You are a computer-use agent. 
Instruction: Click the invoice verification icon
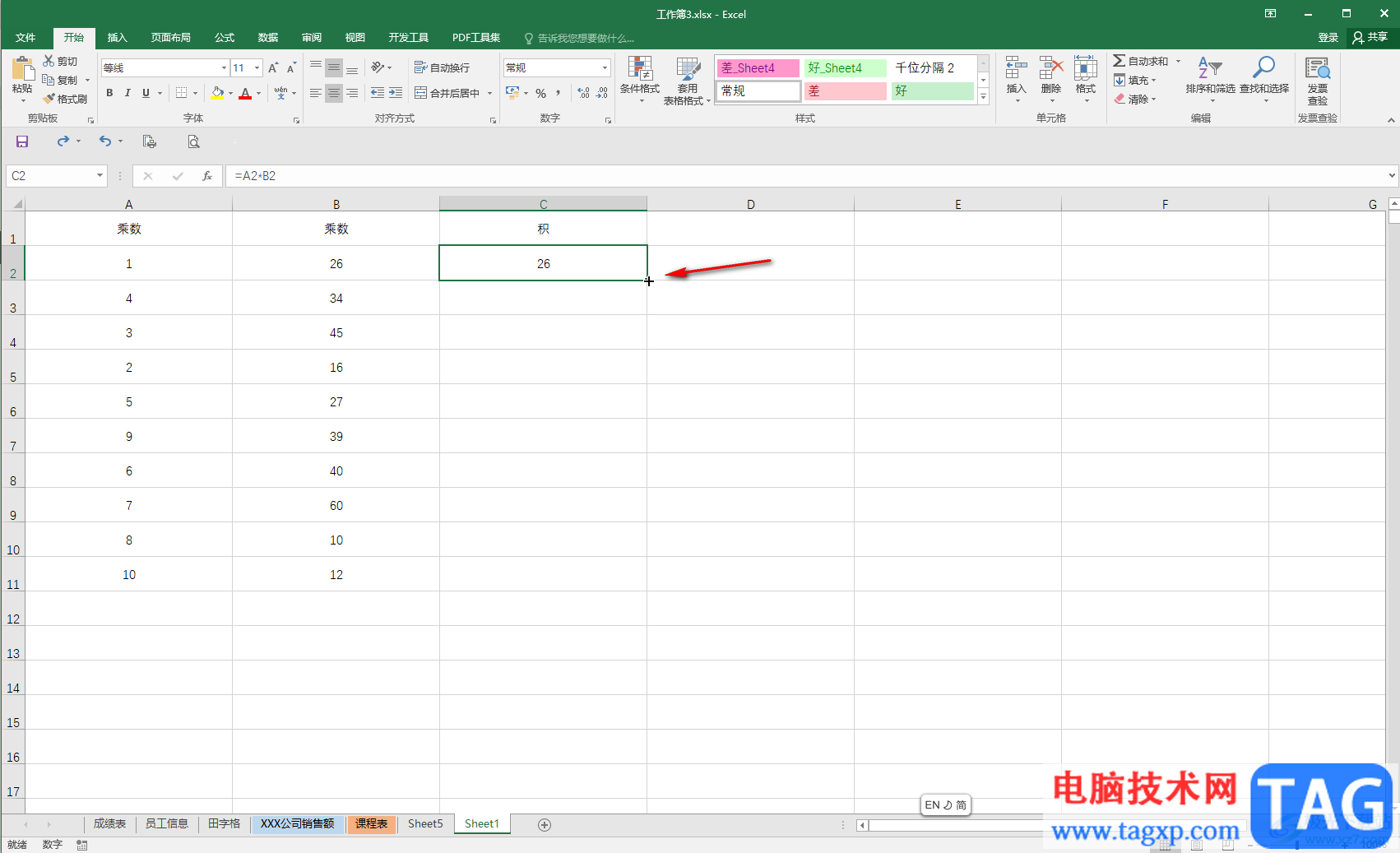click(1318, 68)
